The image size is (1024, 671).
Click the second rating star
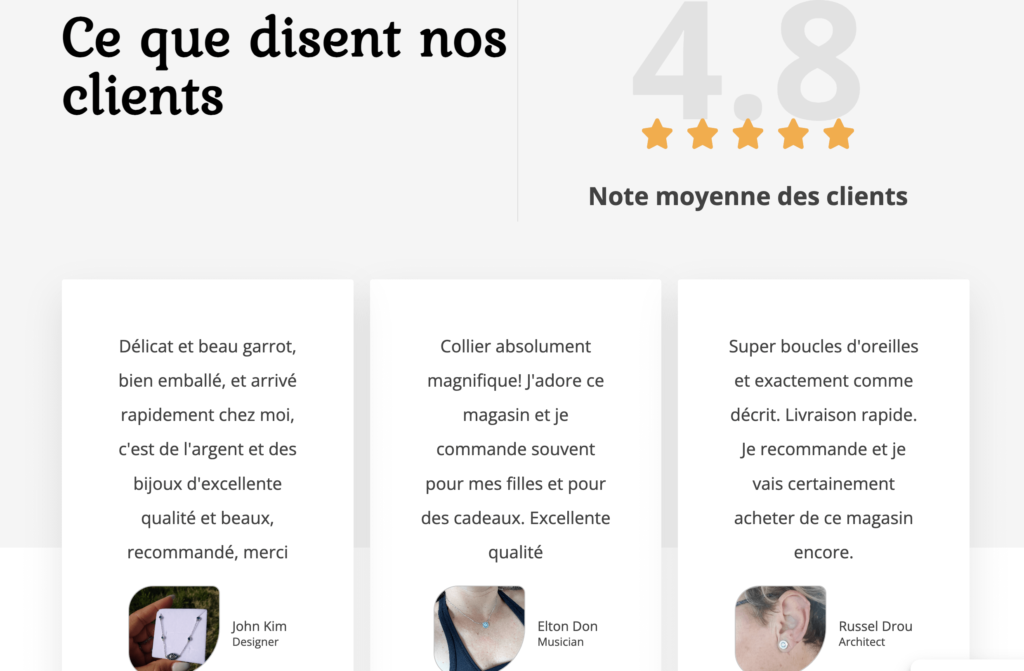coord(703,134)
